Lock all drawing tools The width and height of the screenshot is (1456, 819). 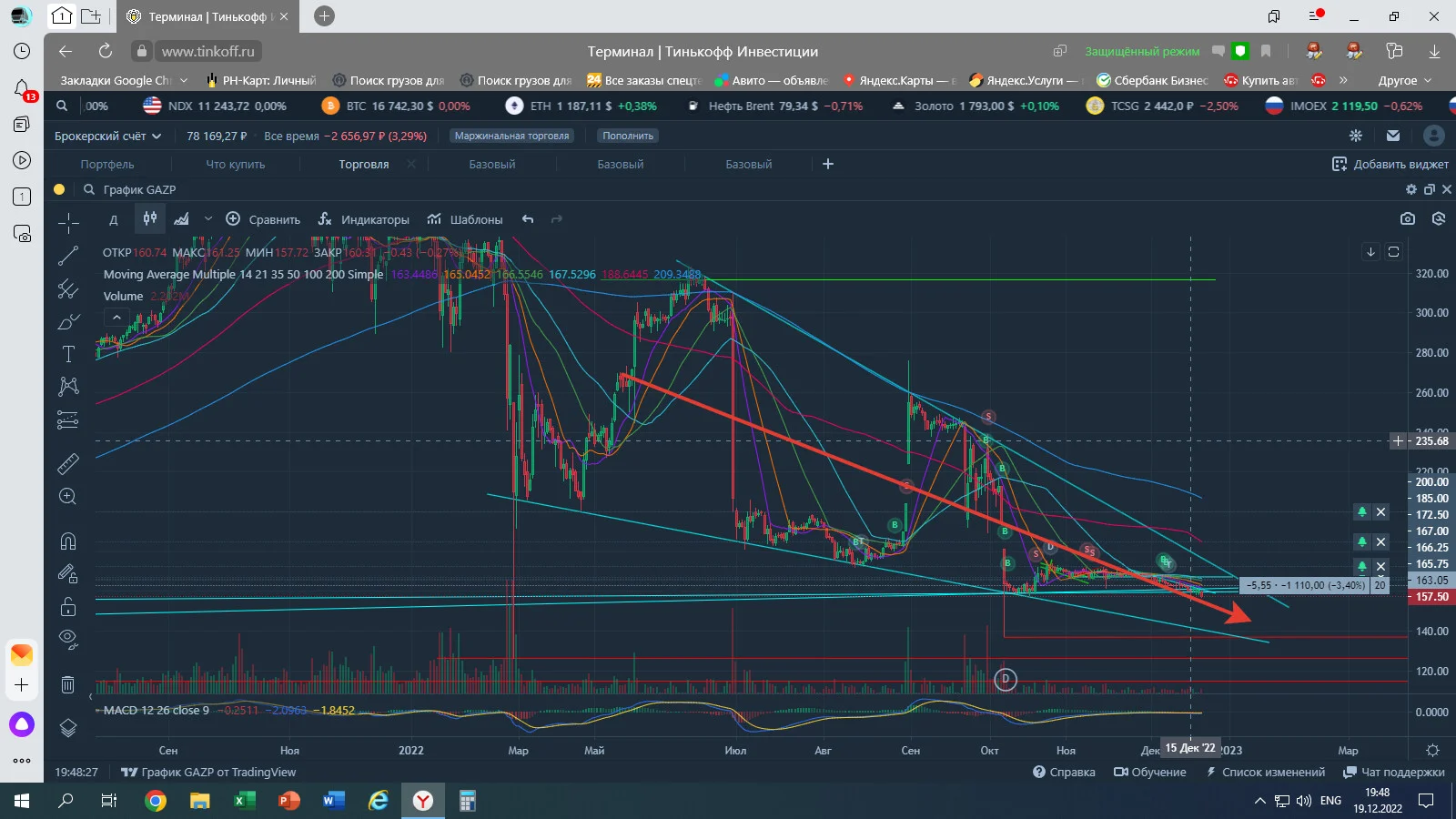(x=68, y=607)
